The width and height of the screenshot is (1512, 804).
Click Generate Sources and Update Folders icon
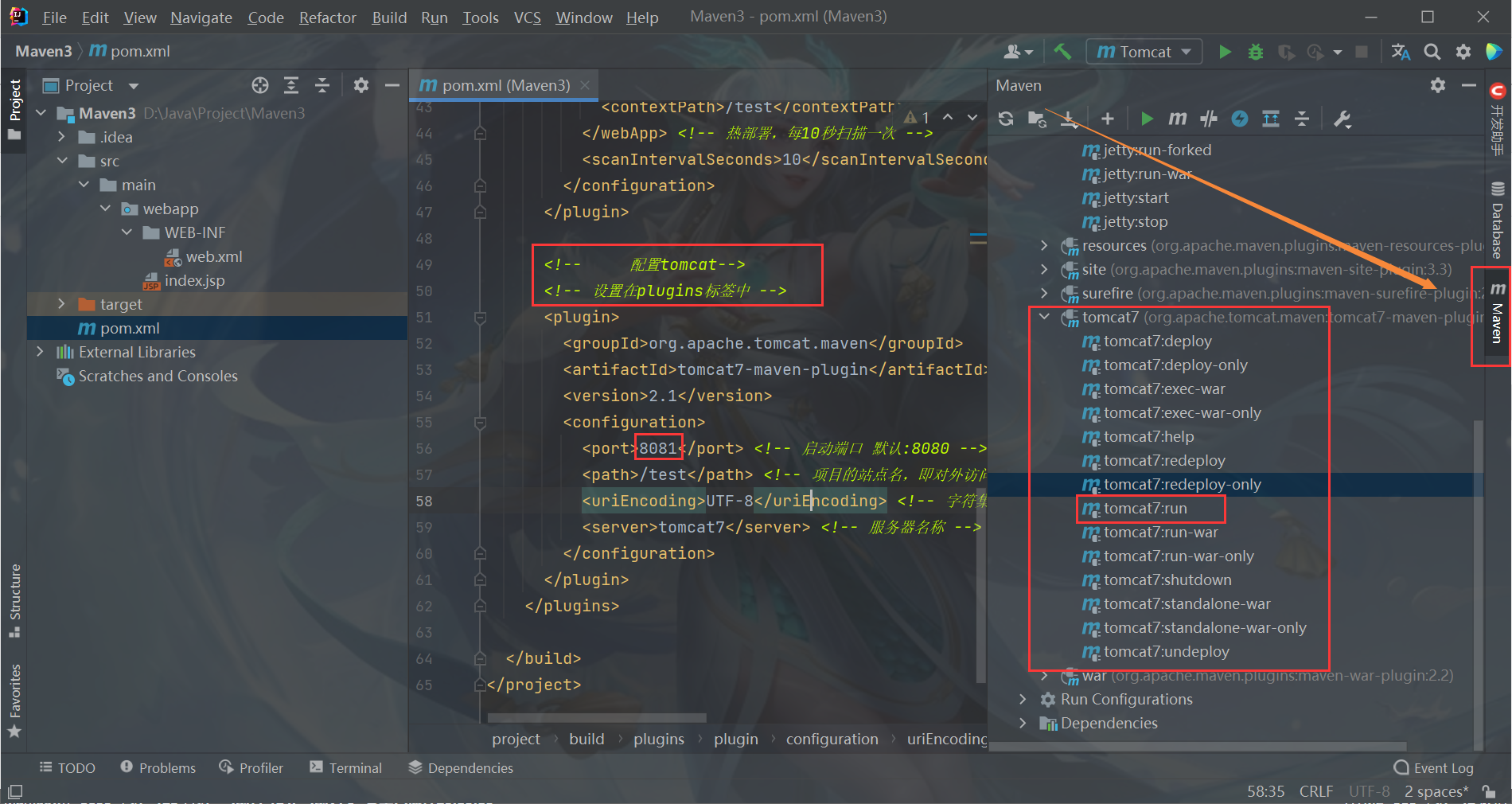1037,119
